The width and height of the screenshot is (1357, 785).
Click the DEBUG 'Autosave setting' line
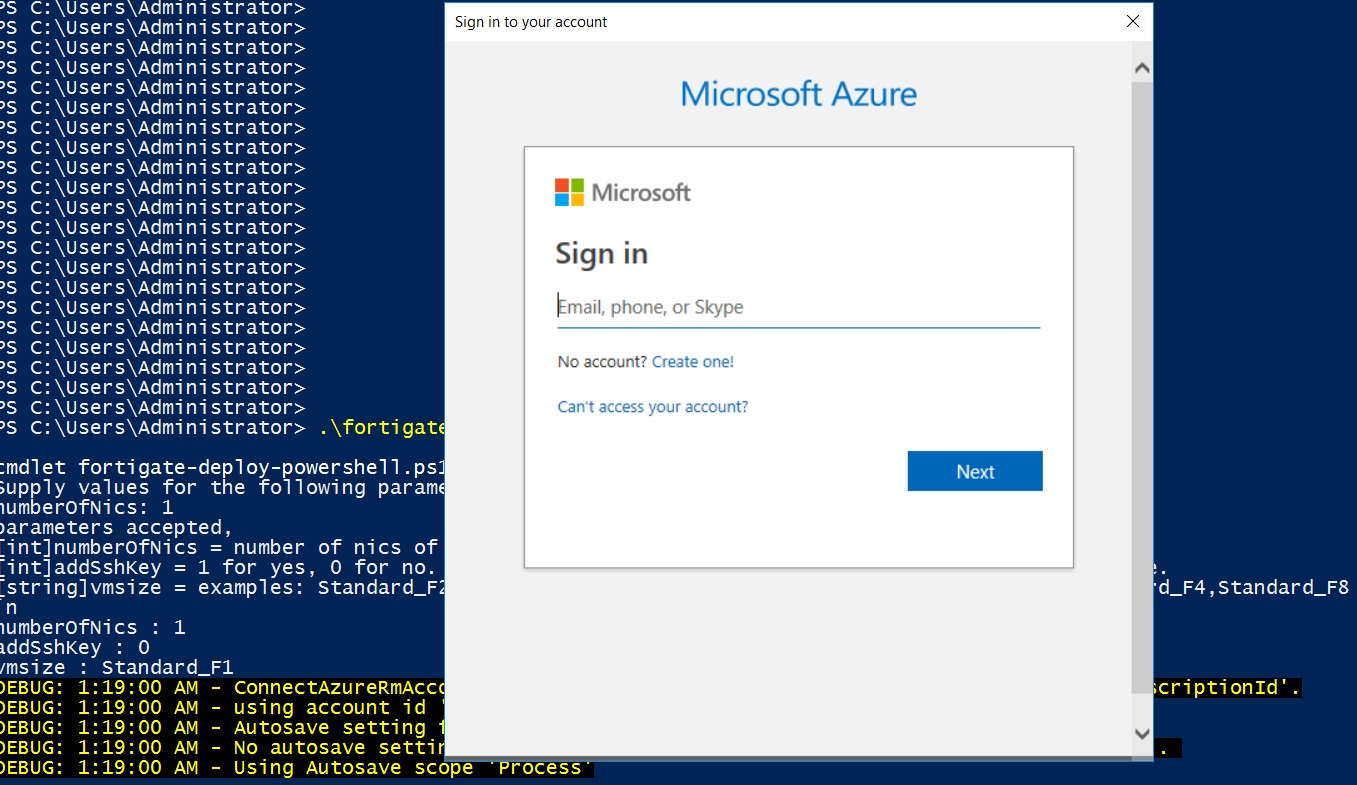tap(222, 728)
